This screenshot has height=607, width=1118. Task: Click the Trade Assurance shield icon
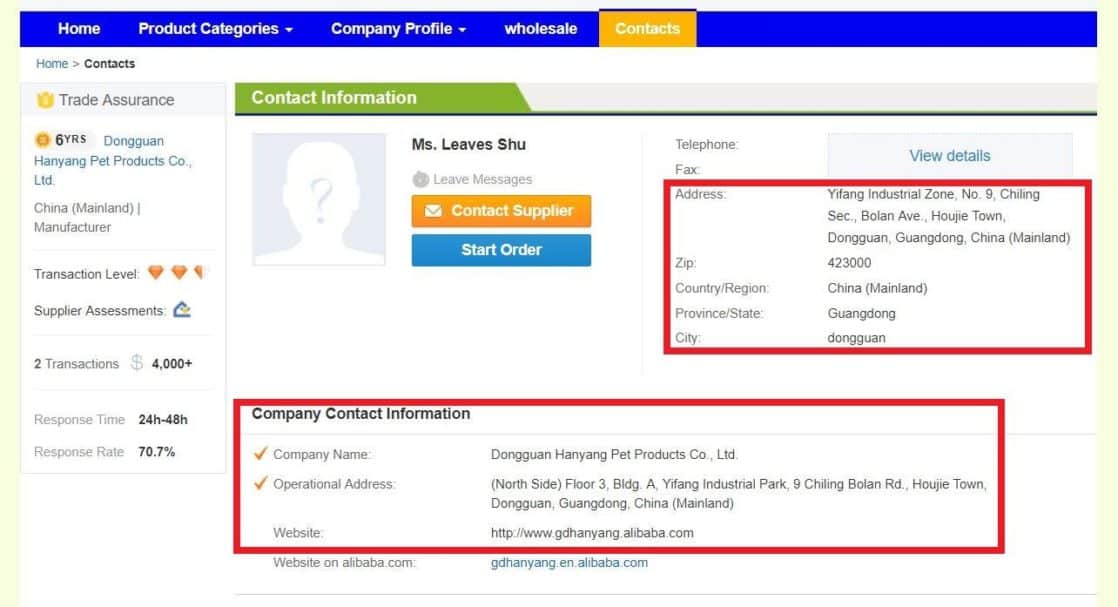(45, 100)
